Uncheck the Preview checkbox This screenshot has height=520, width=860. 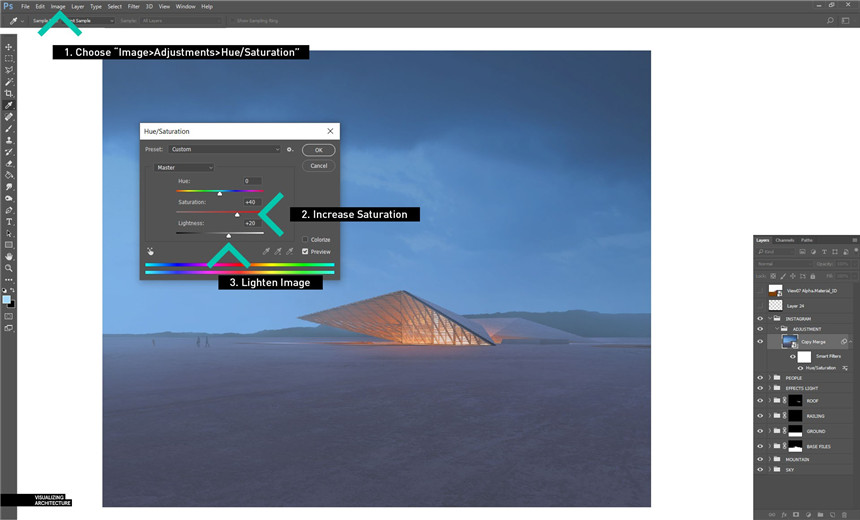pos(305,252)
